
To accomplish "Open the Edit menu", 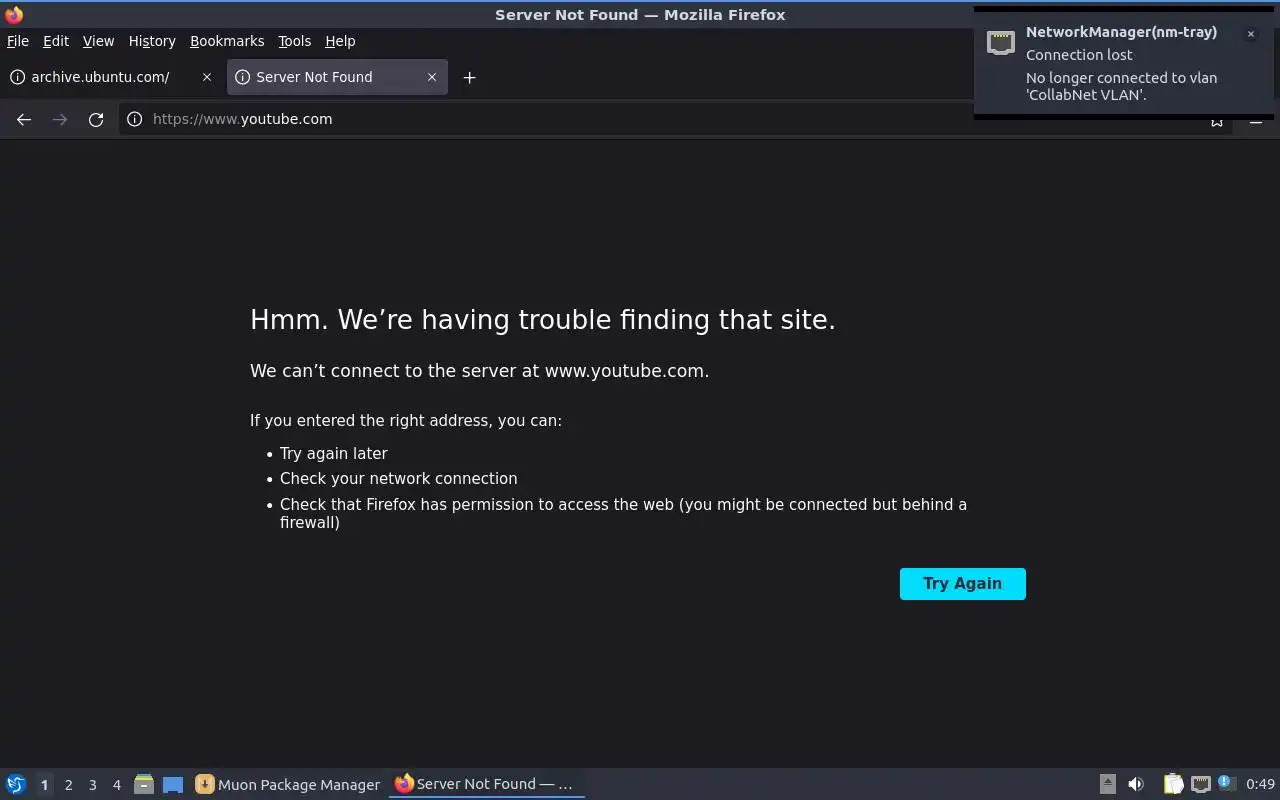I will [x=56, y=41].
